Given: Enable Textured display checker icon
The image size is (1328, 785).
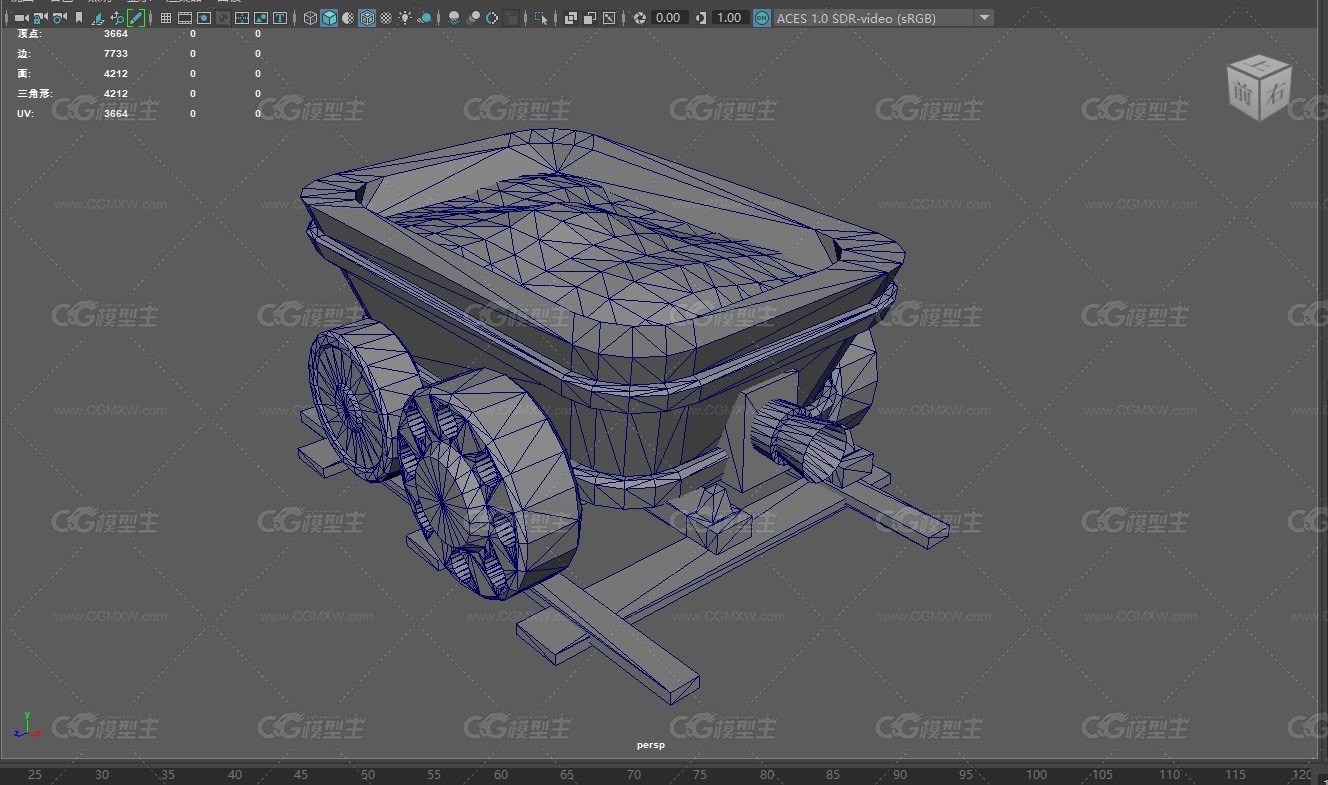Looking at the screenshot, I should coord(386,18).
